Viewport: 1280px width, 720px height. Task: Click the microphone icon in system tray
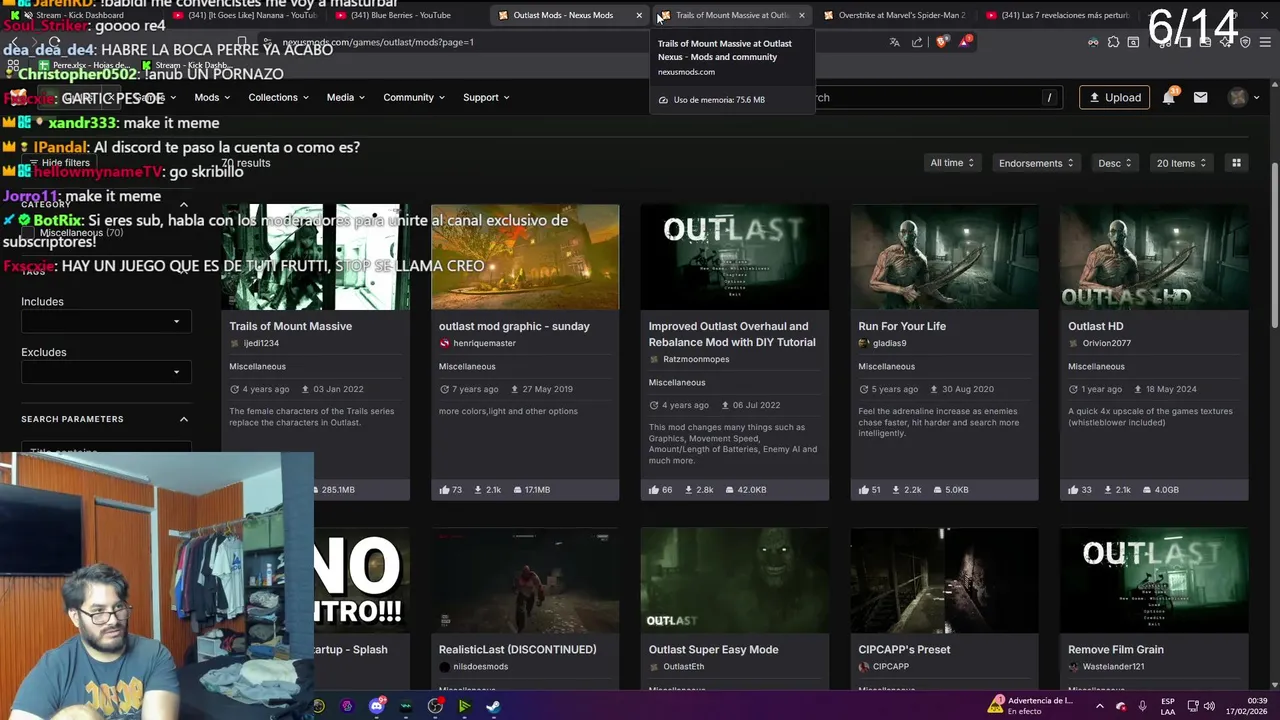1142,706
